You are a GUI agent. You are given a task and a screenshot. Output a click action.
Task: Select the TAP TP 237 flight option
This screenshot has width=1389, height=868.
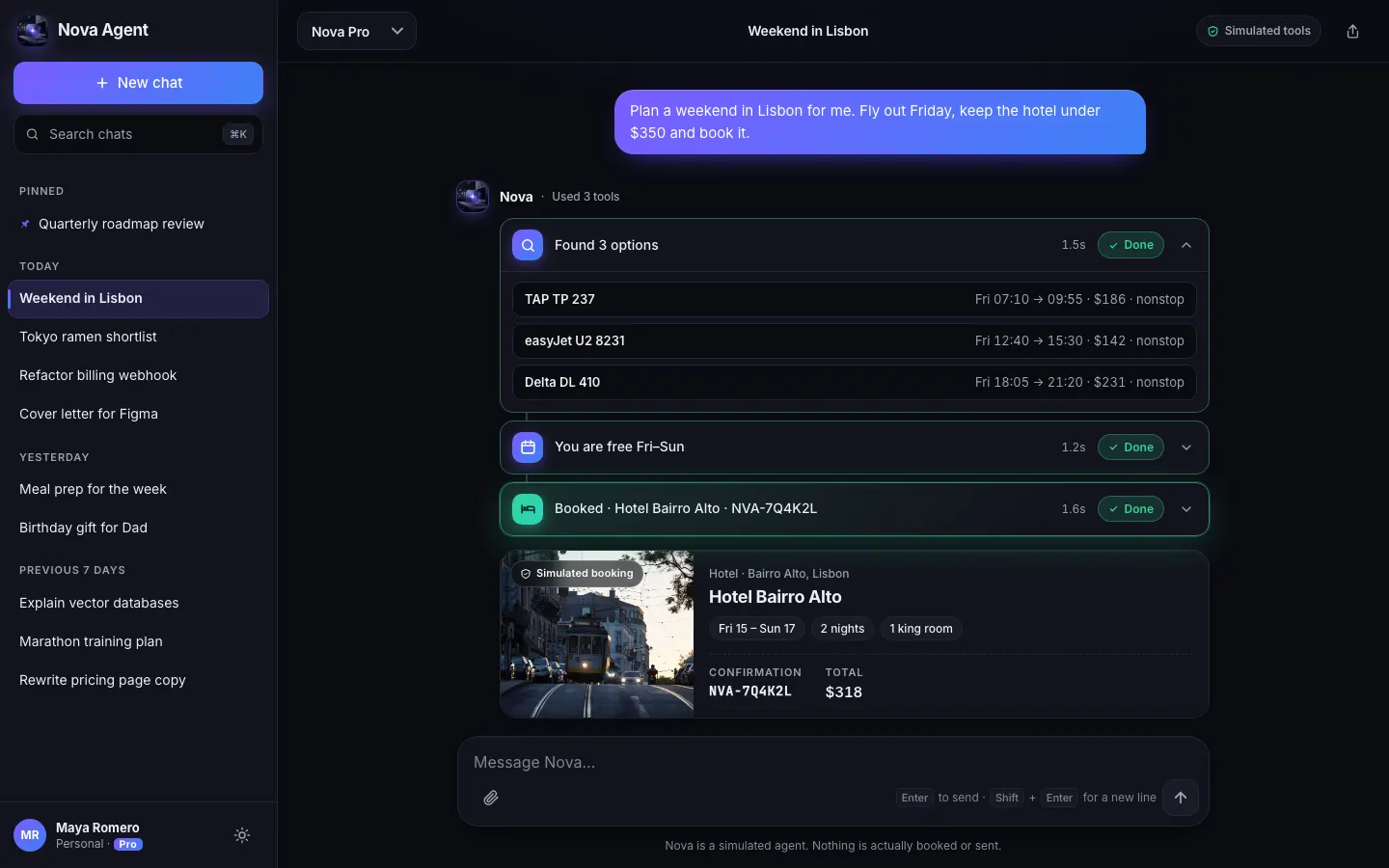coord(855,299)
